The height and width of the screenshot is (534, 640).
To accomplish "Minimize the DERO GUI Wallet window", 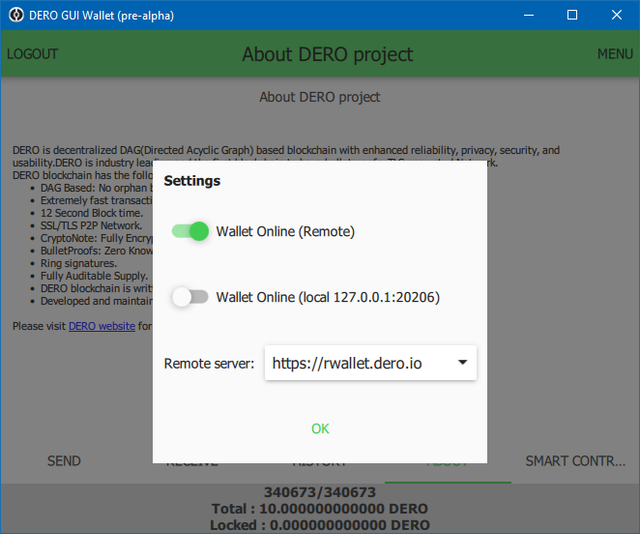I will 529,15.
